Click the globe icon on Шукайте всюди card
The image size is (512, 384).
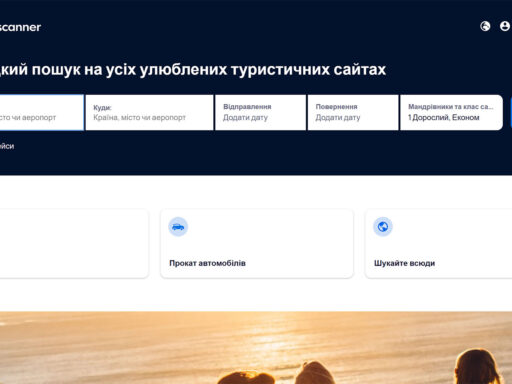point(383,227)
